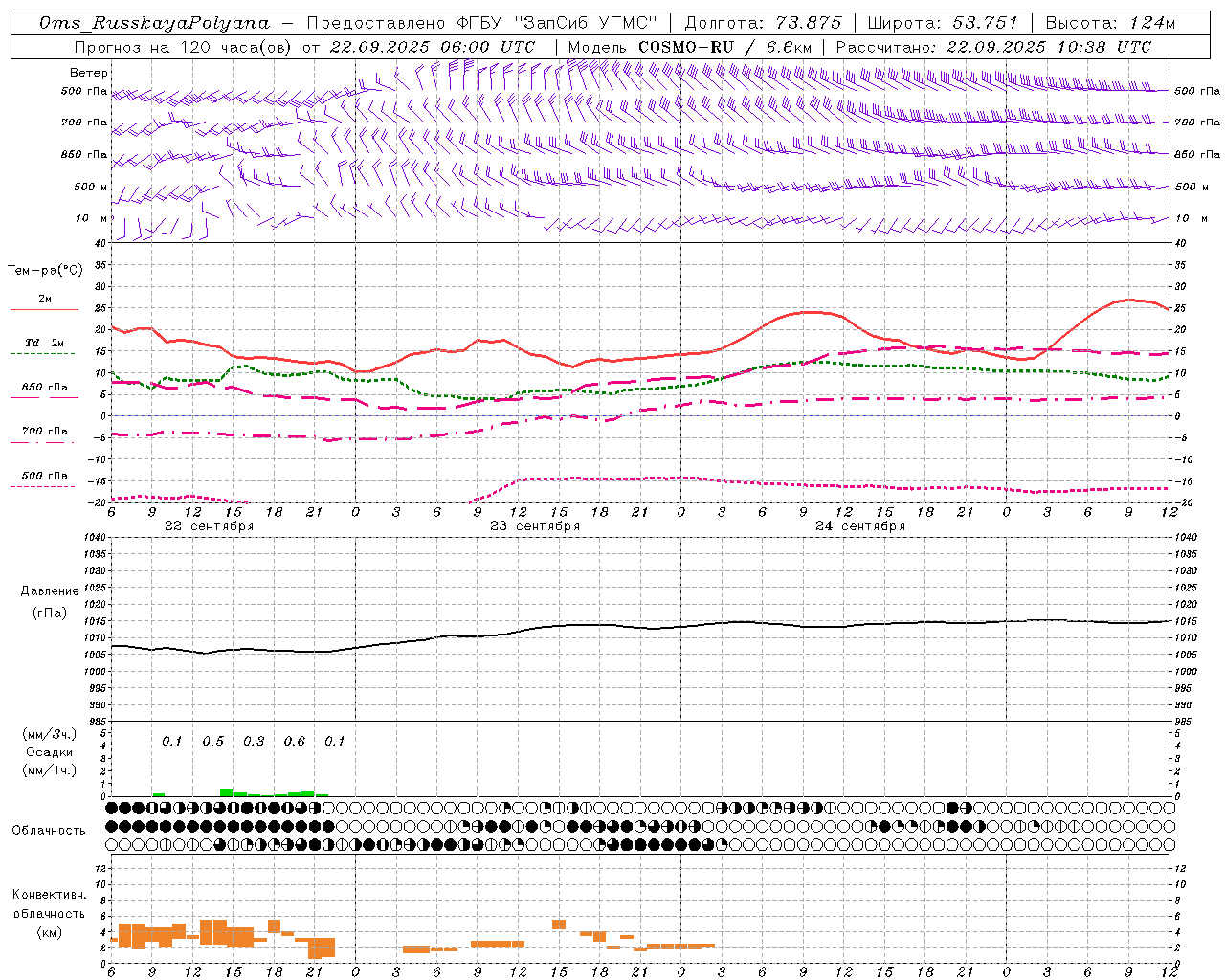This screenshot has height=980, width=1225.
Task: Click the left 500 м wind level label
Action: point(91,187)
